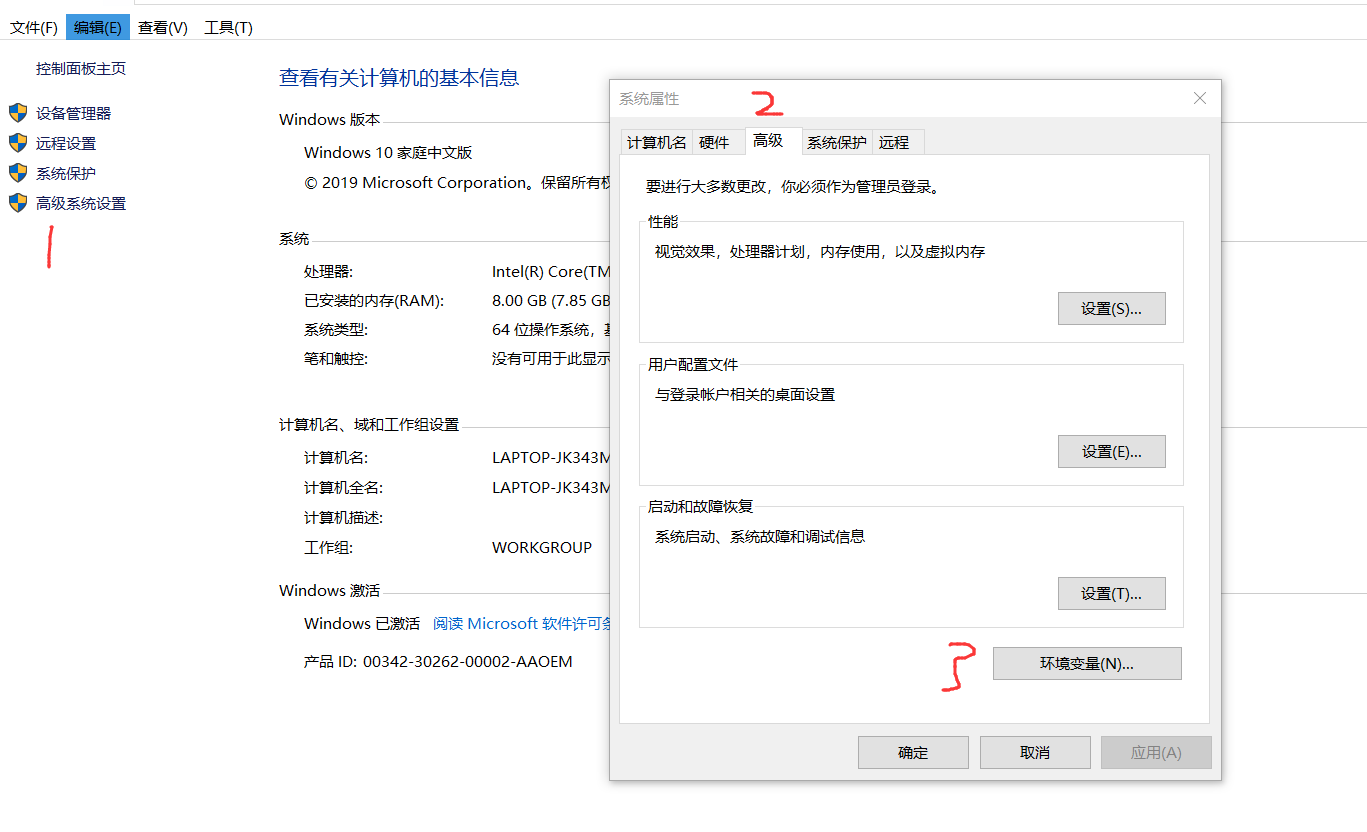Confirm changes with the 确定 button
1367x832 pixels.
coord(912,752)
